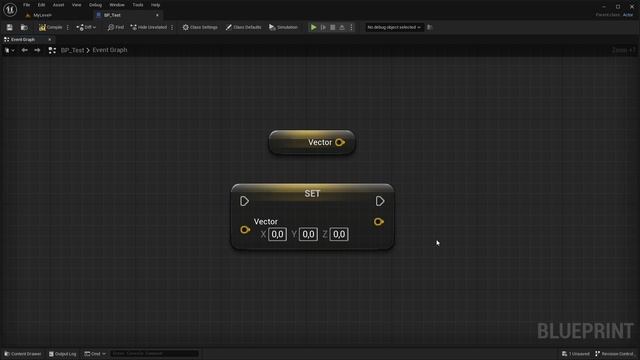Open Revision Control menu
Viewport: 640px width, 360px height.
click(x=614, y=354)
